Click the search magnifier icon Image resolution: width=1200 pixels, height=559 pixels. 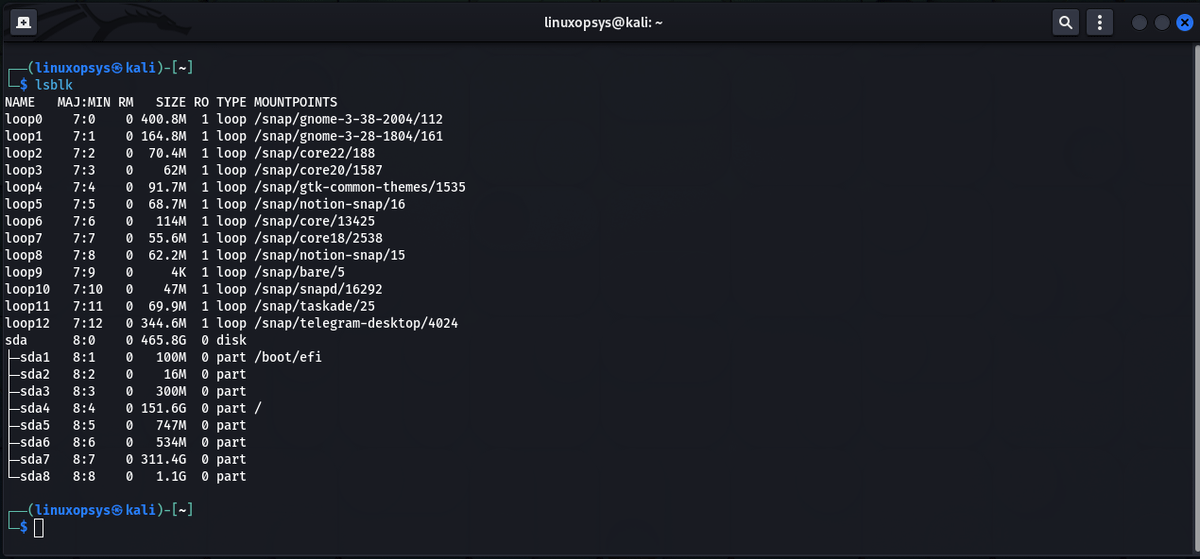pos(1067,22)
